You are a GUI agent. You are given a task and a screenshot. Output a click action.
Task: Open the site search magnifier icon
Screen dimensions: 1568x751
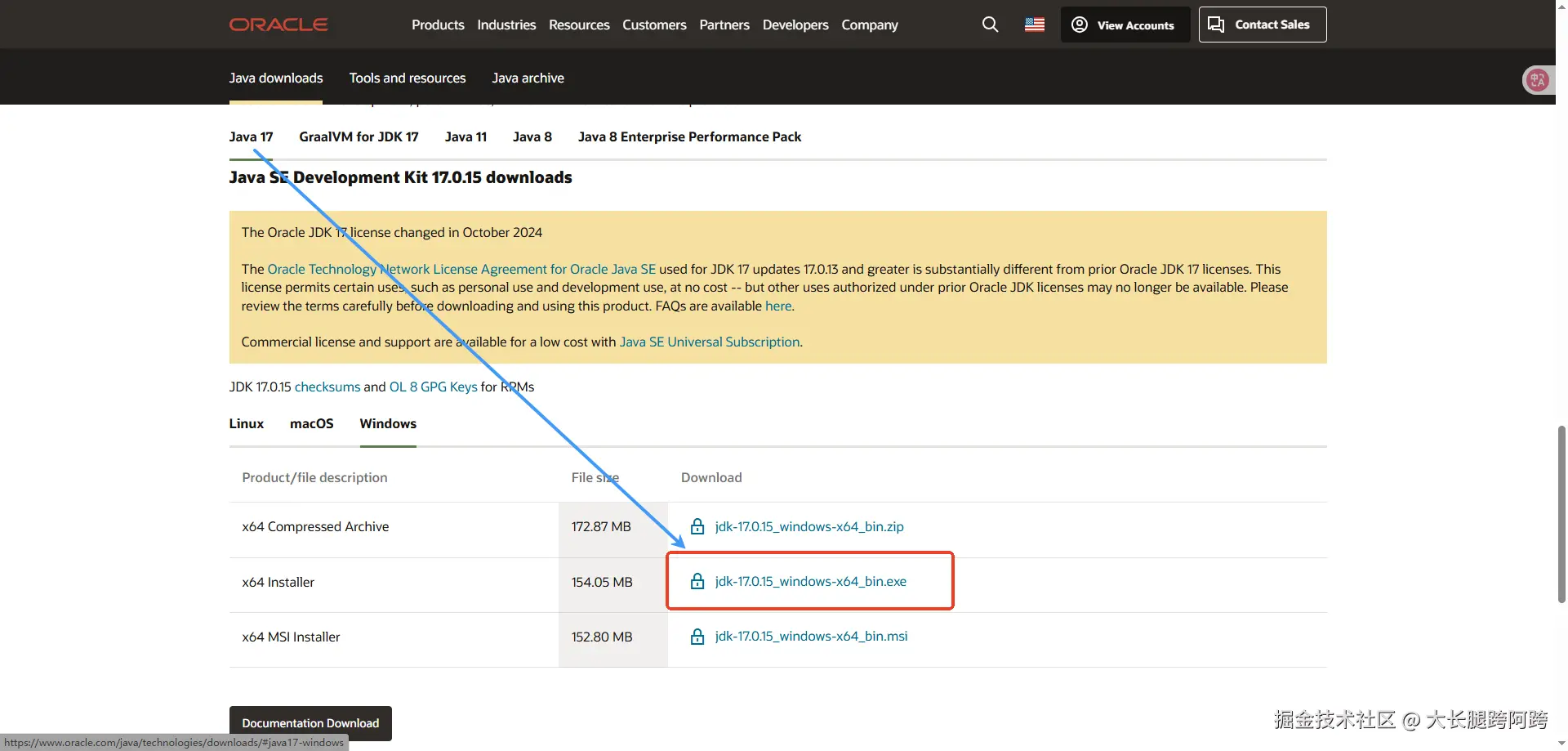[990, 25]
